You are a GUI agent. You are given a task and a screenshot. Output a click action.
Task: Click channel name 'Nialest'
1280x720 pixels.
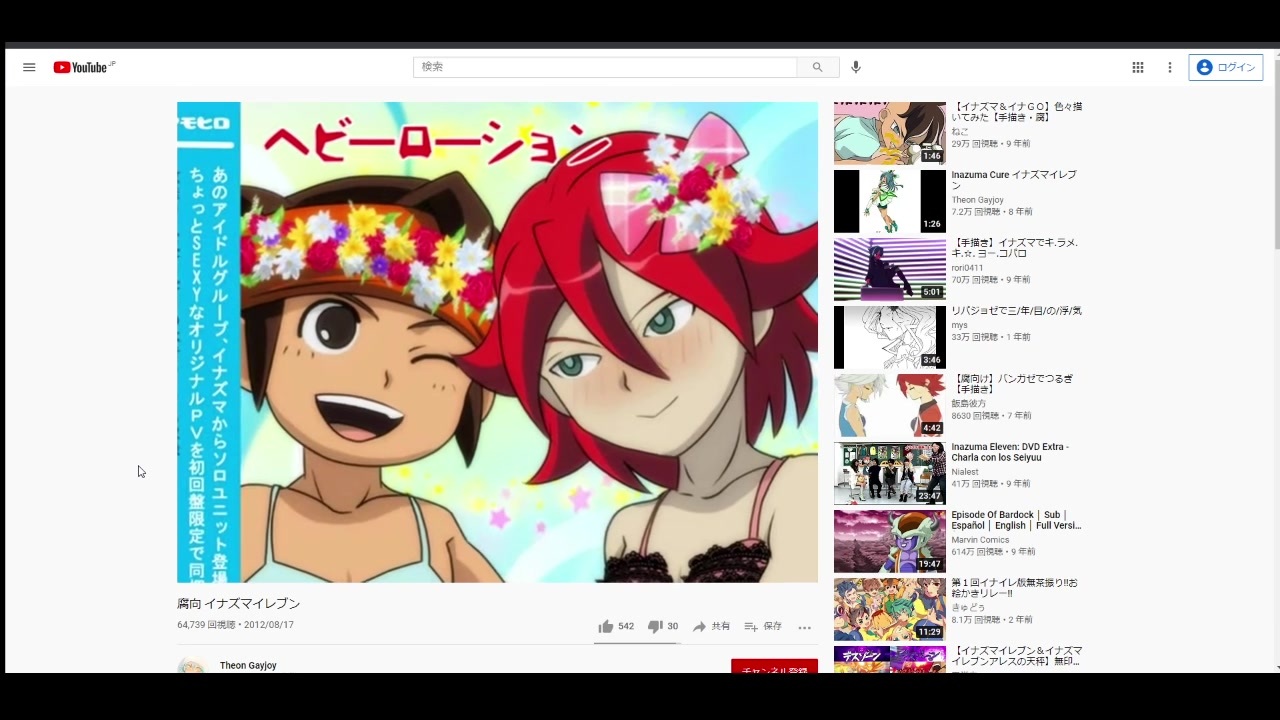coord(965,472)
